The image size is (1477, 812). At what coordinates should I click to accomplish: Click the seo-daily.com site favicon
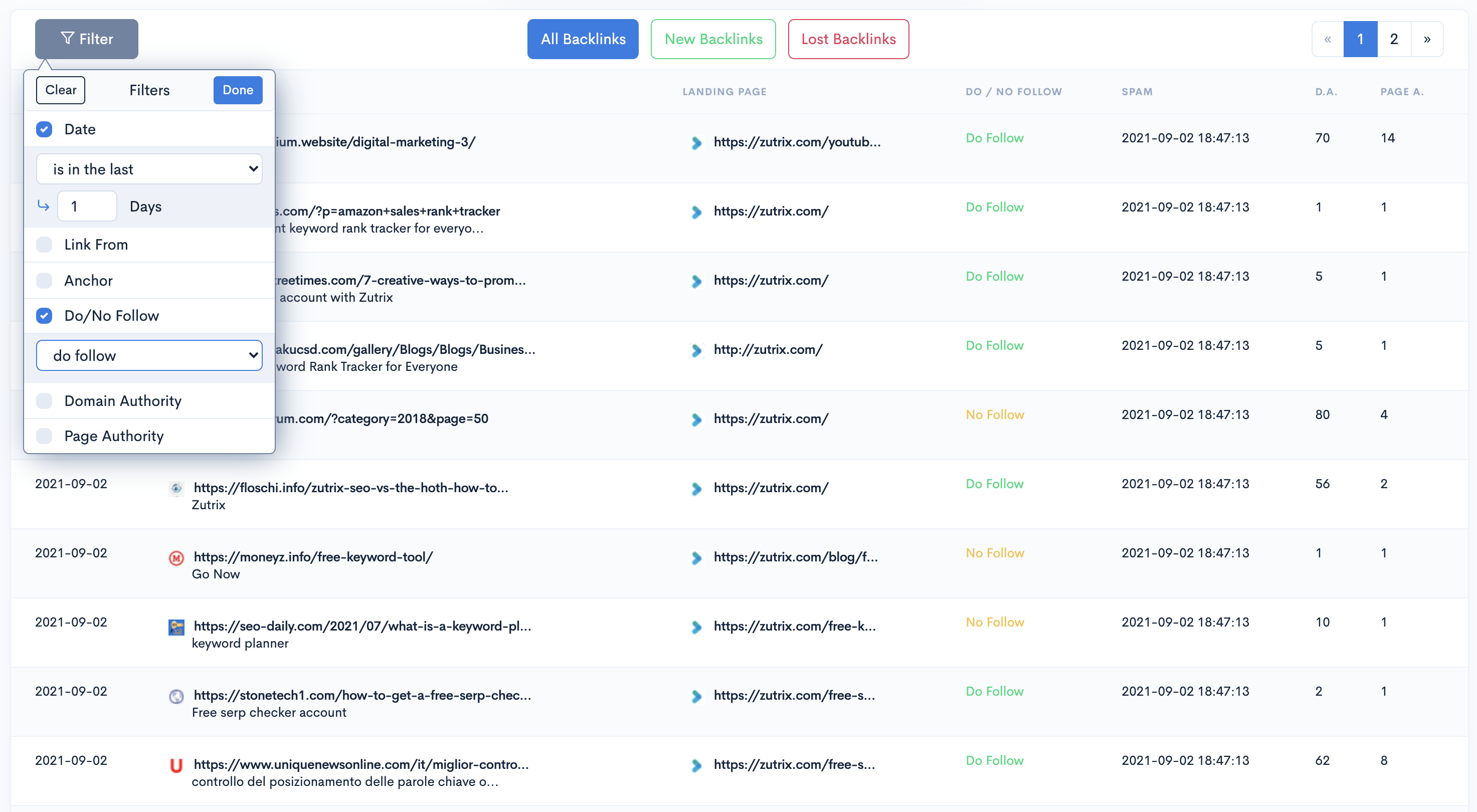[x=176, y=627]
